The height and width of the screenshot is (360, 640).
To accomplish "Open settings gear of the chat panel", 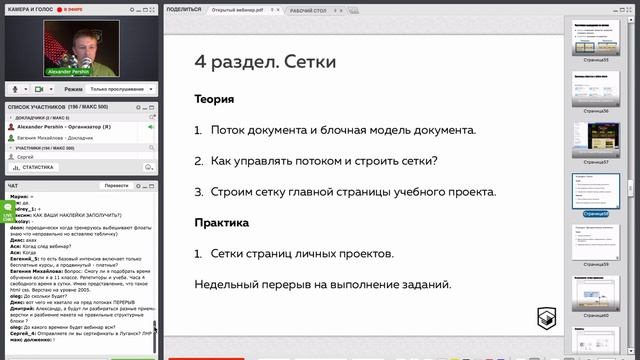I will [x=138, y=186].
